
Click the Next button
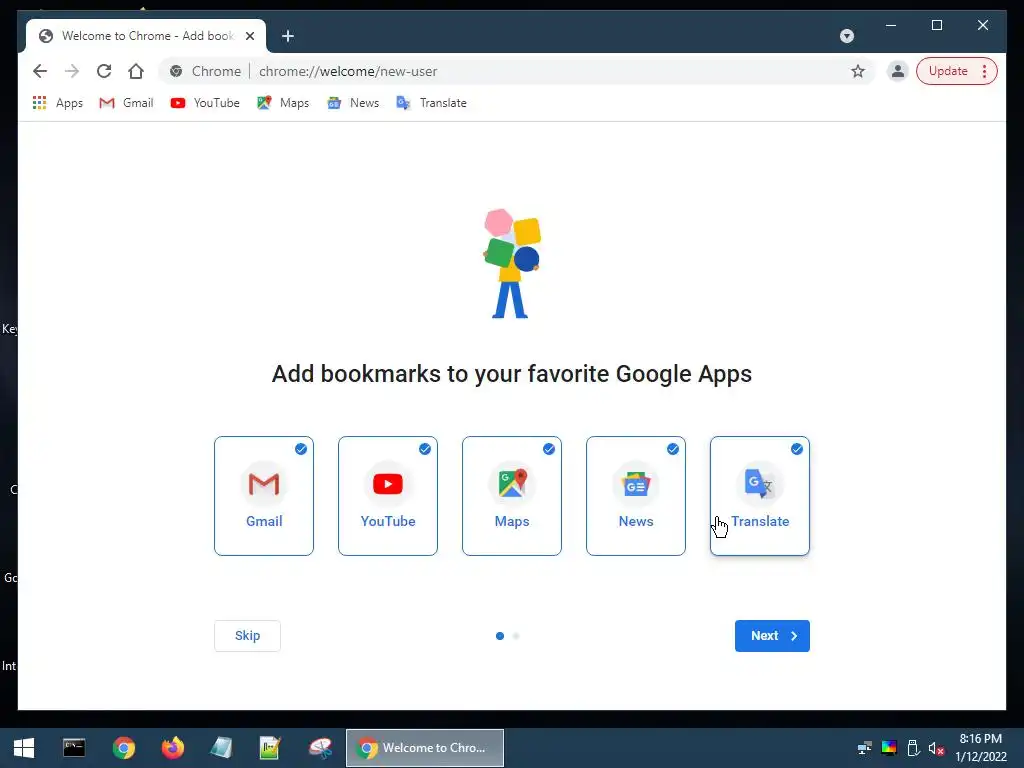tap(772, 635)
